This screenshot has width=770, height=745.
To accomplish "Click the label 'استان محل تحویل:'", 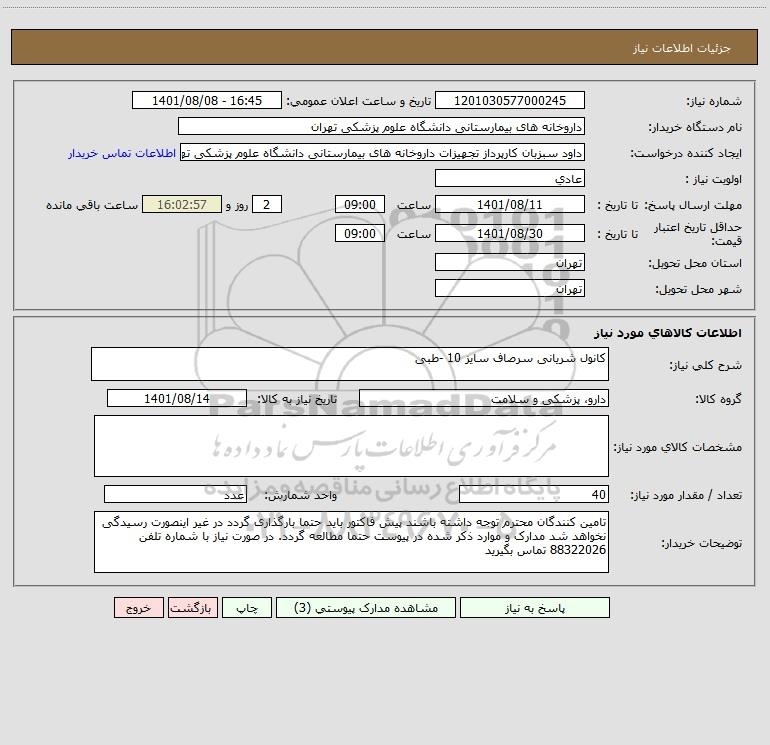I will (695, 264).
